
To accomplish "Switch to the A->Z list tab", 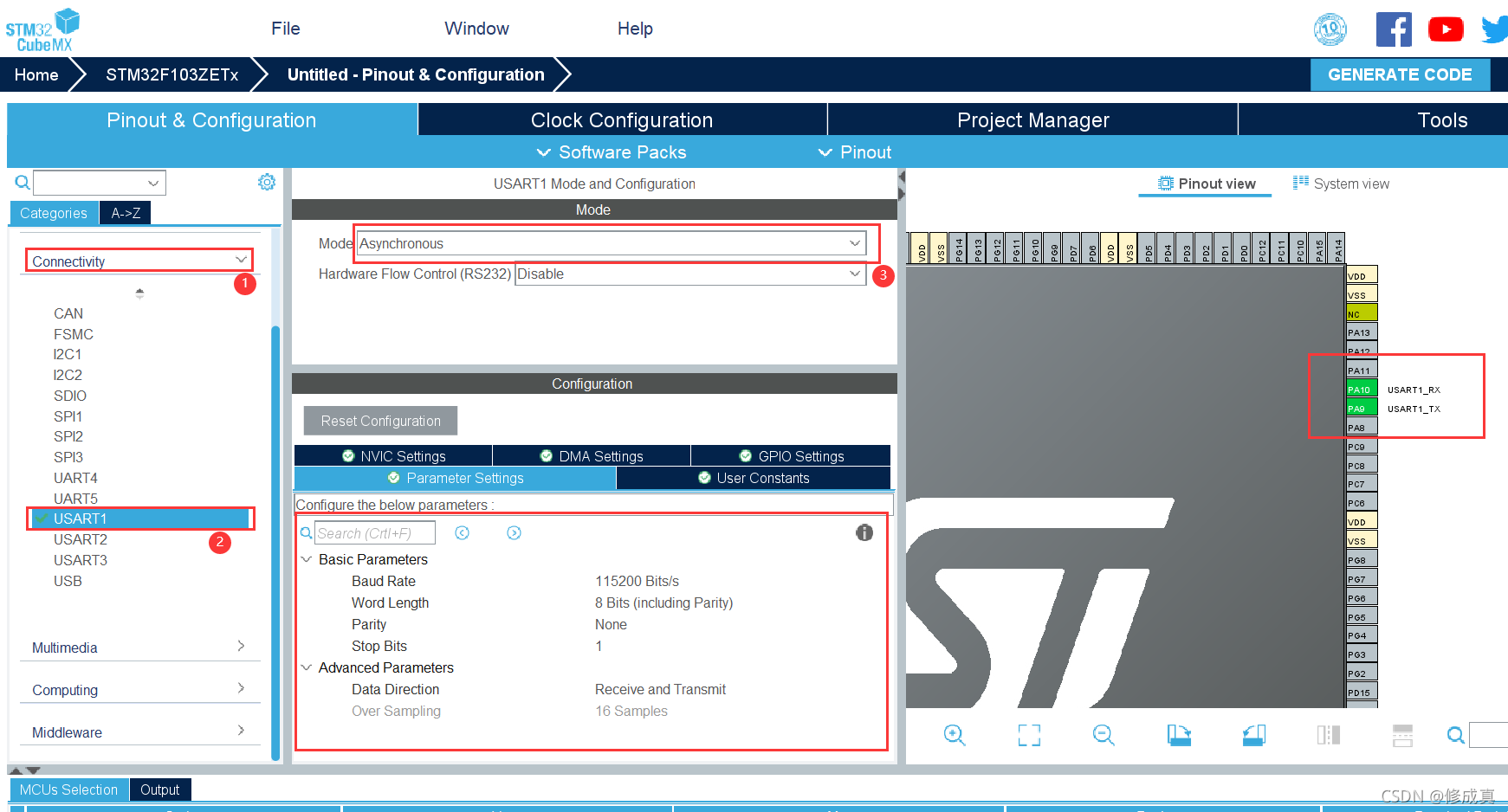I will point(126,213).
